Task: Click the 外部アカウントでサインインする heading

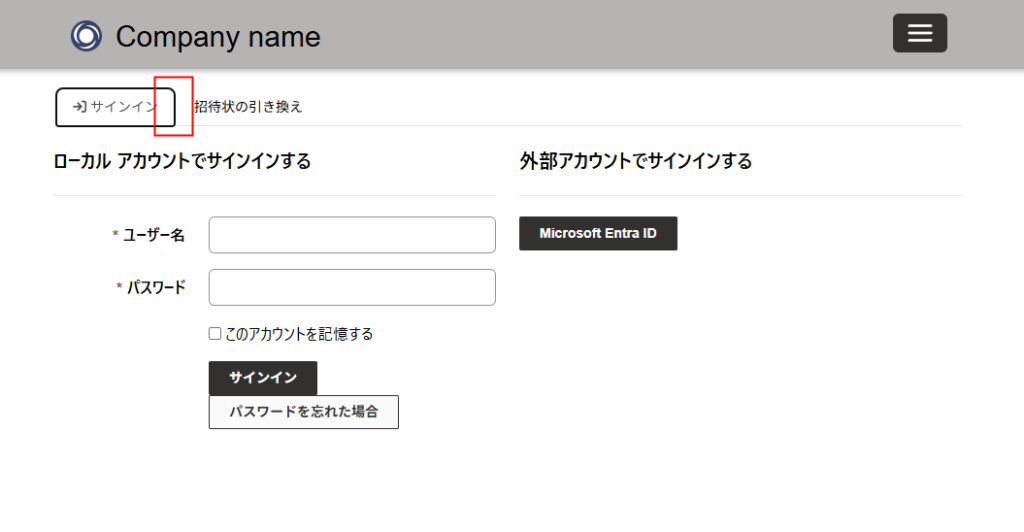Action: click(636, 161)
